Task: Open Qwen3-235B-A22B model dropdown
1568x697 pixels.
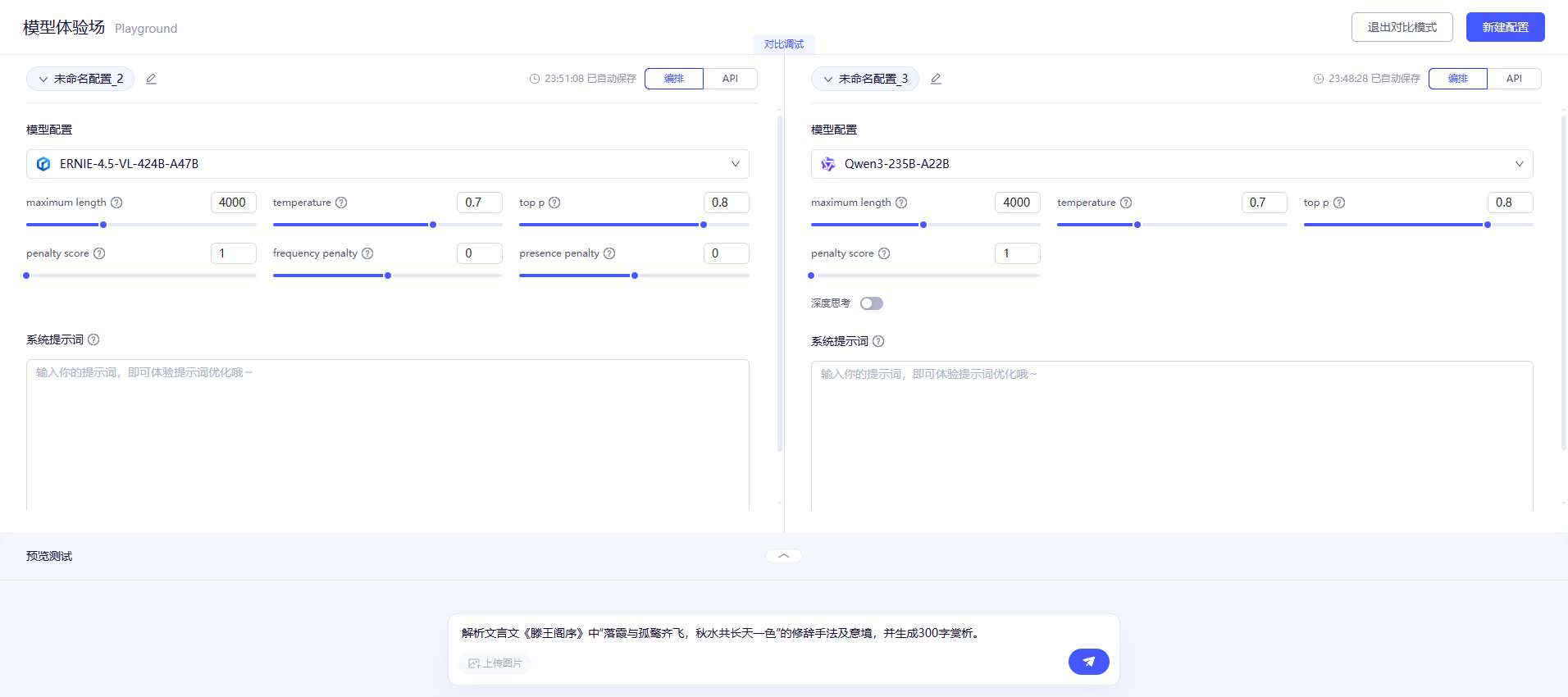Action: pos(1172,164)
